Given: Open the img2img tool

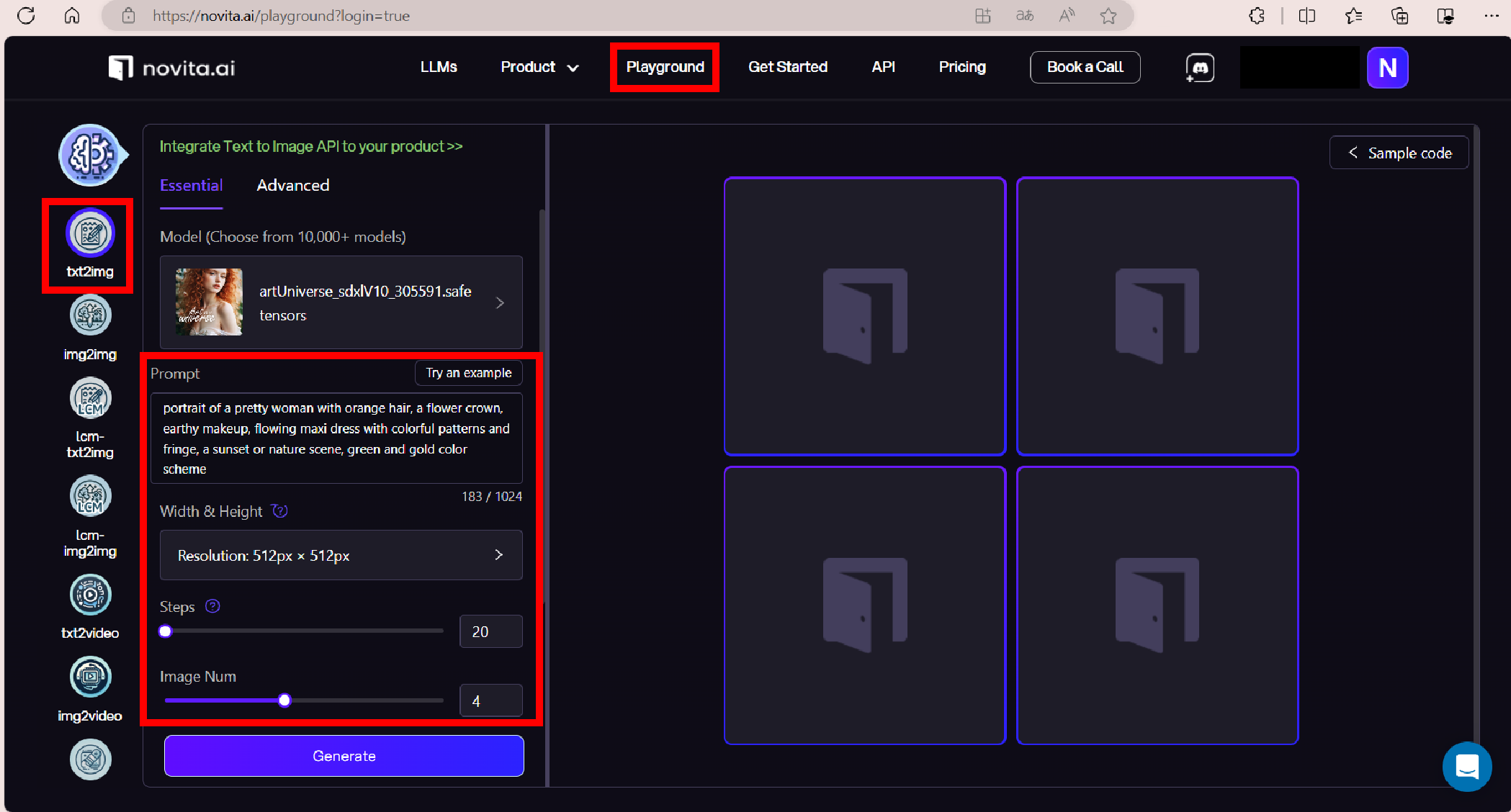Looking at the screenshot, I should tap(90, 316).
